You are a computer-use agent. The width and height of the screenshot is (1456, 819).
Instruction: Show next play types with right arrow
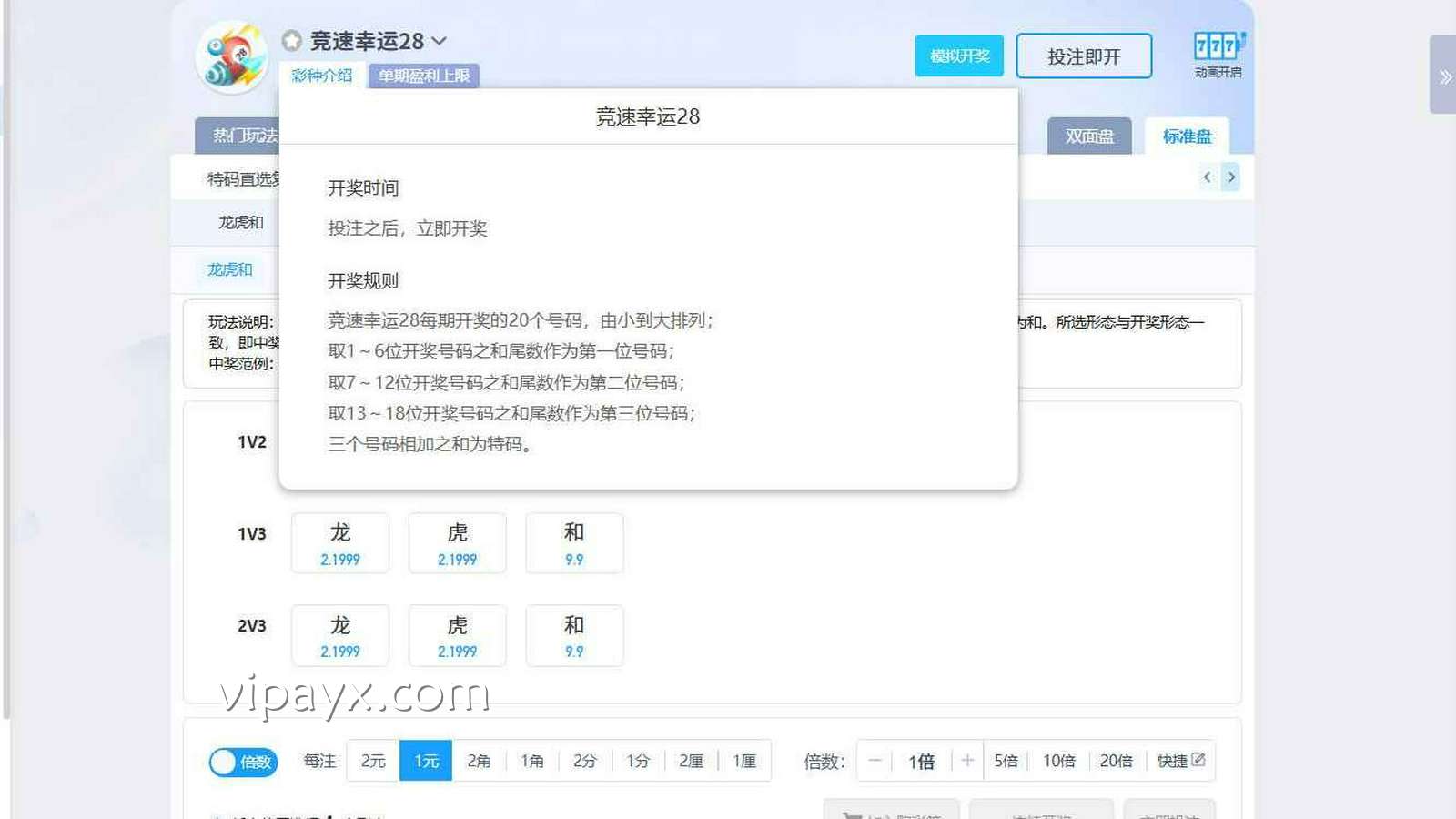coord(1231,177)
